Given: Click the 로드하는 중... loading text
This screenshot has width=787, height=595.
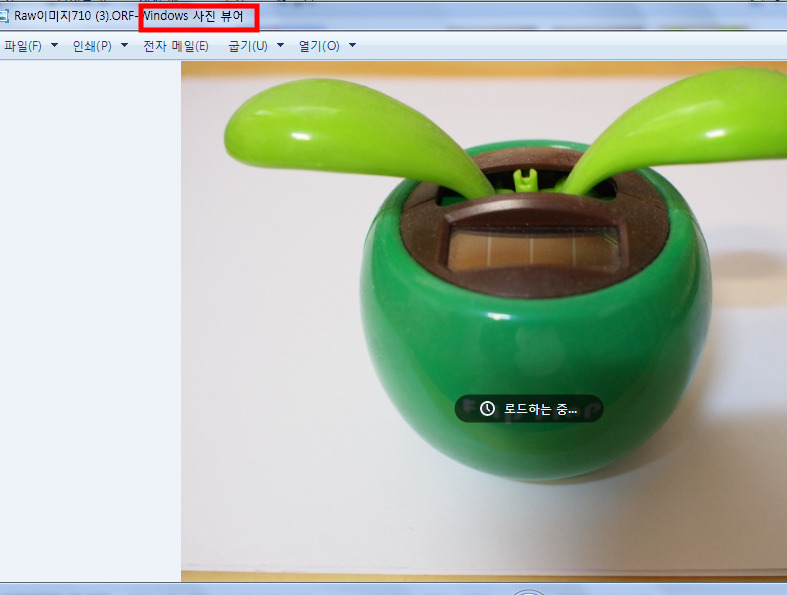Looking at the screenshot, I should click(x=540, y=408).
